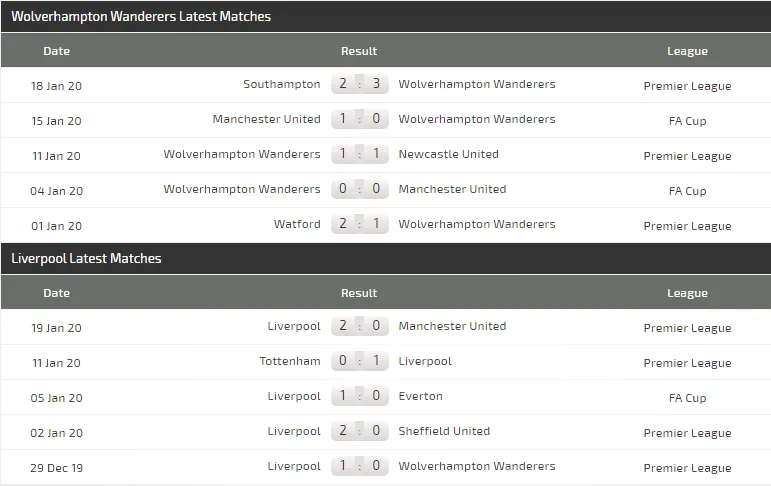The height and width of the screenshot is (486, 771).
Task: Open the Liverpool 2:0 Sheffield United score
Action: point(359,432)
